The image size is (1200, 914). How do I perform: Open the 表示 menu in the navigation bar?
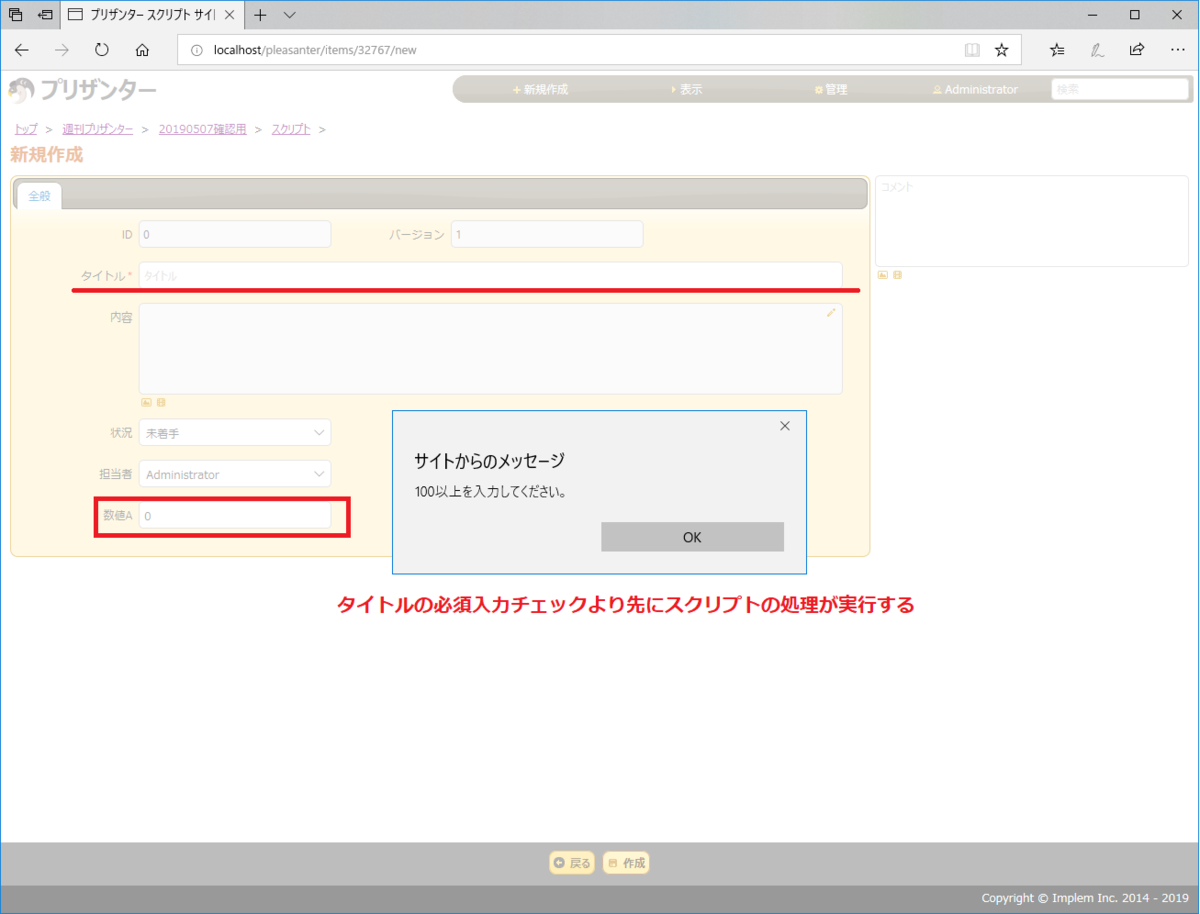click(x=691, y=89)
